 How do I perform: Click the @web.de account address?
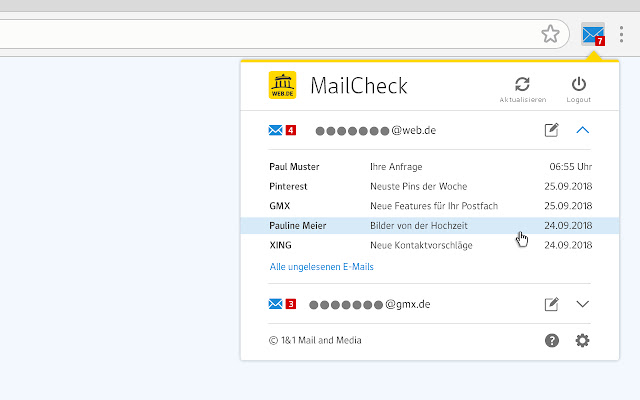point(376,131)
